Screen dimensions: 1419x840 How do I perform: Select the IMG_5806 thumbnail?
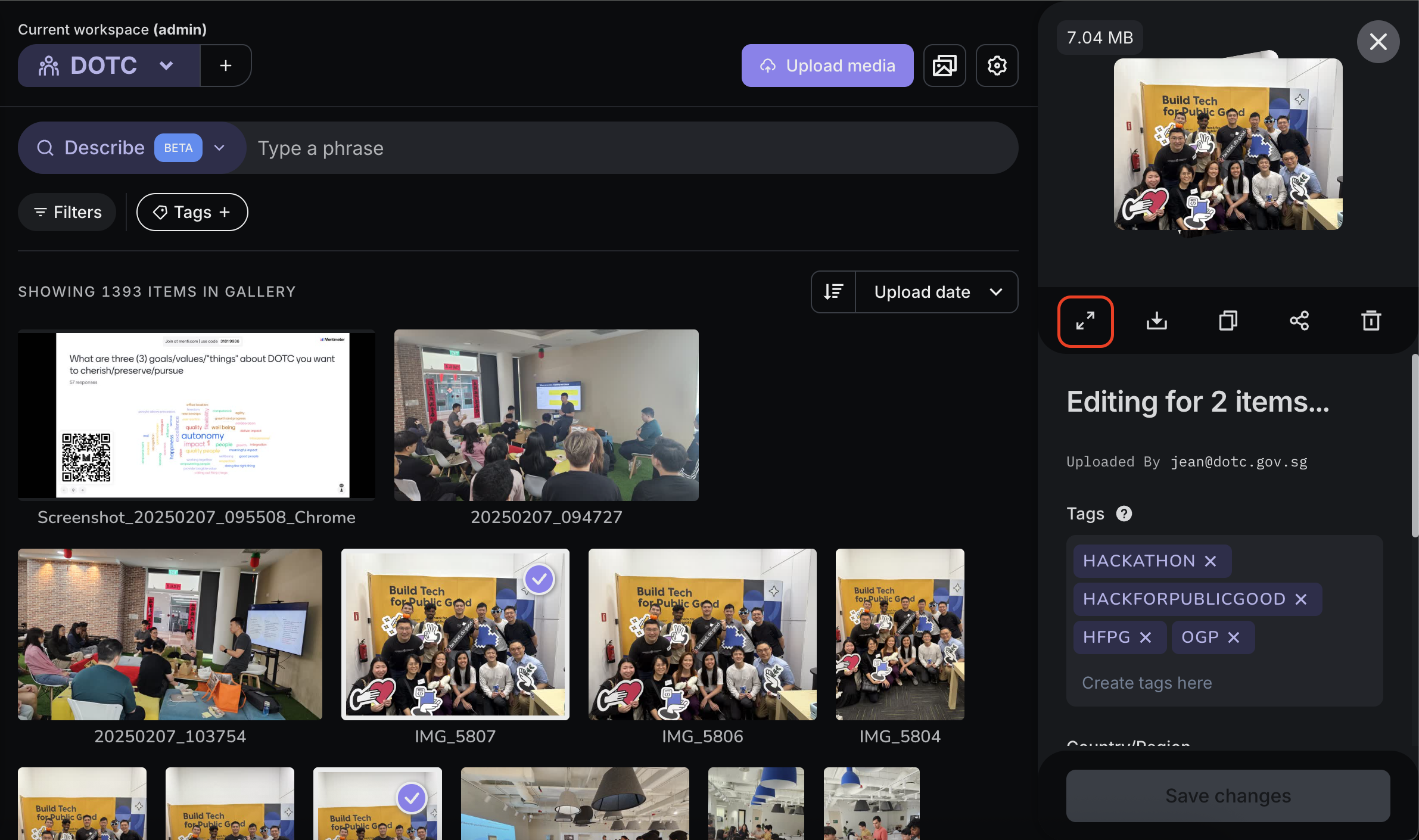click(x=702, y=634)
